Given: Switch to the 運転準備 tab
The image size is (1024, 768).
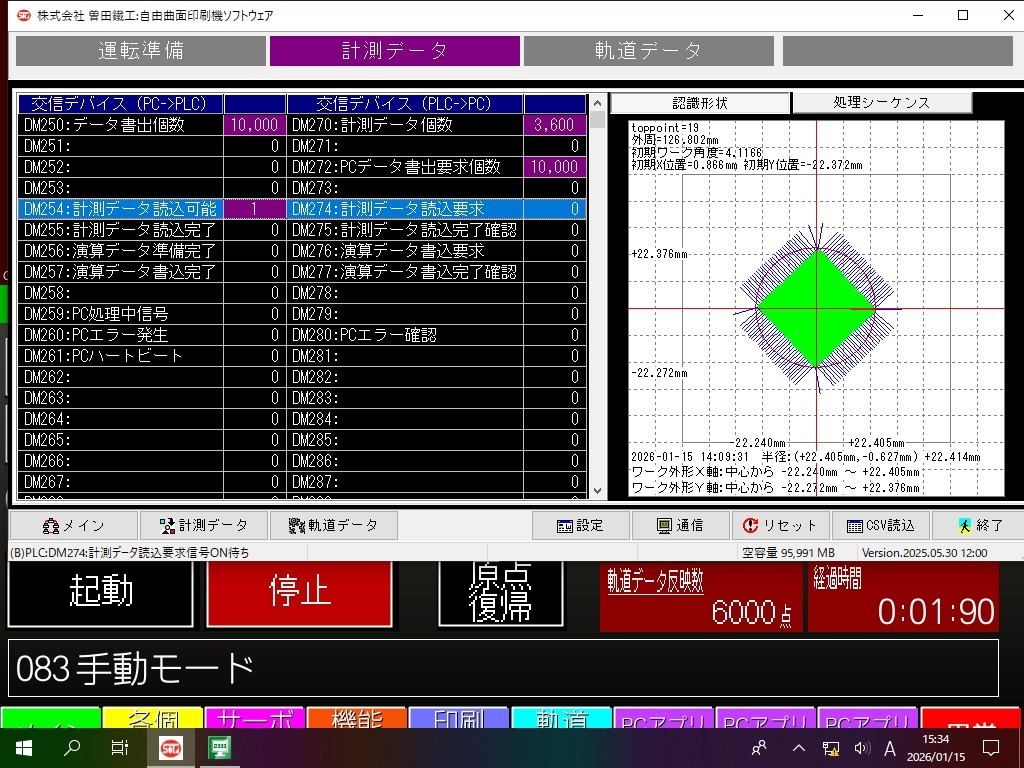Looking at the screenshot, I should (x=141, y=50).
